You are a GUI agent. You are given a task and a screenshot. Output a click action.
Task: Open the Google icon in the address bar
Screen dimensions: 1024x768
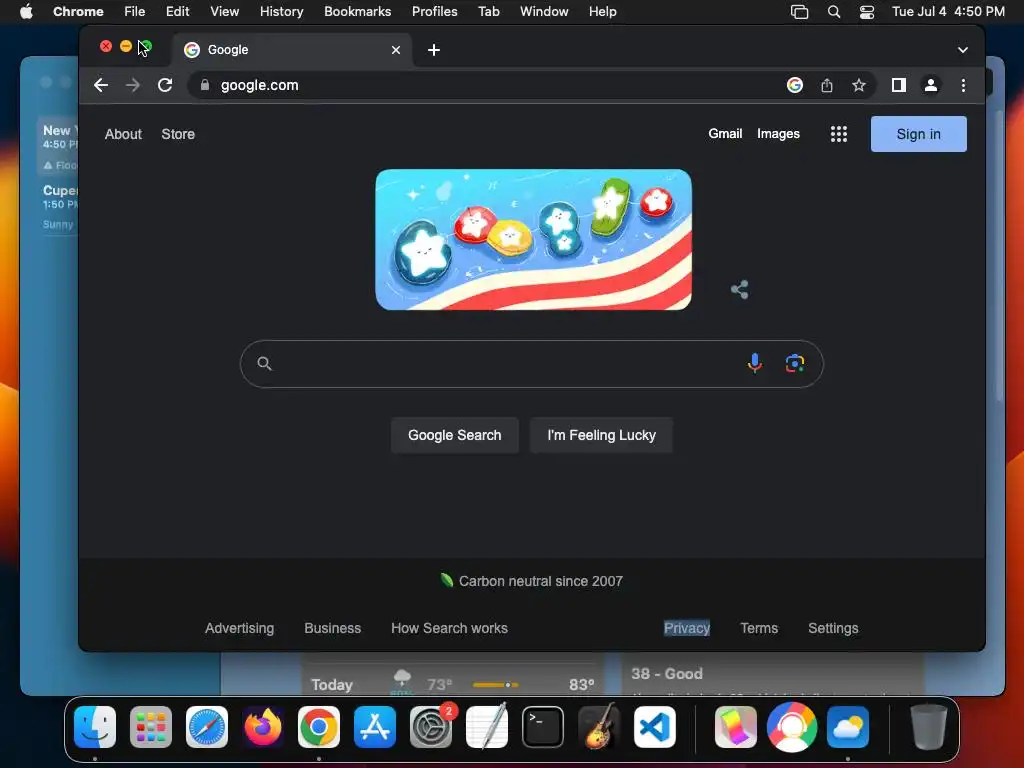(x=795, y=85)
